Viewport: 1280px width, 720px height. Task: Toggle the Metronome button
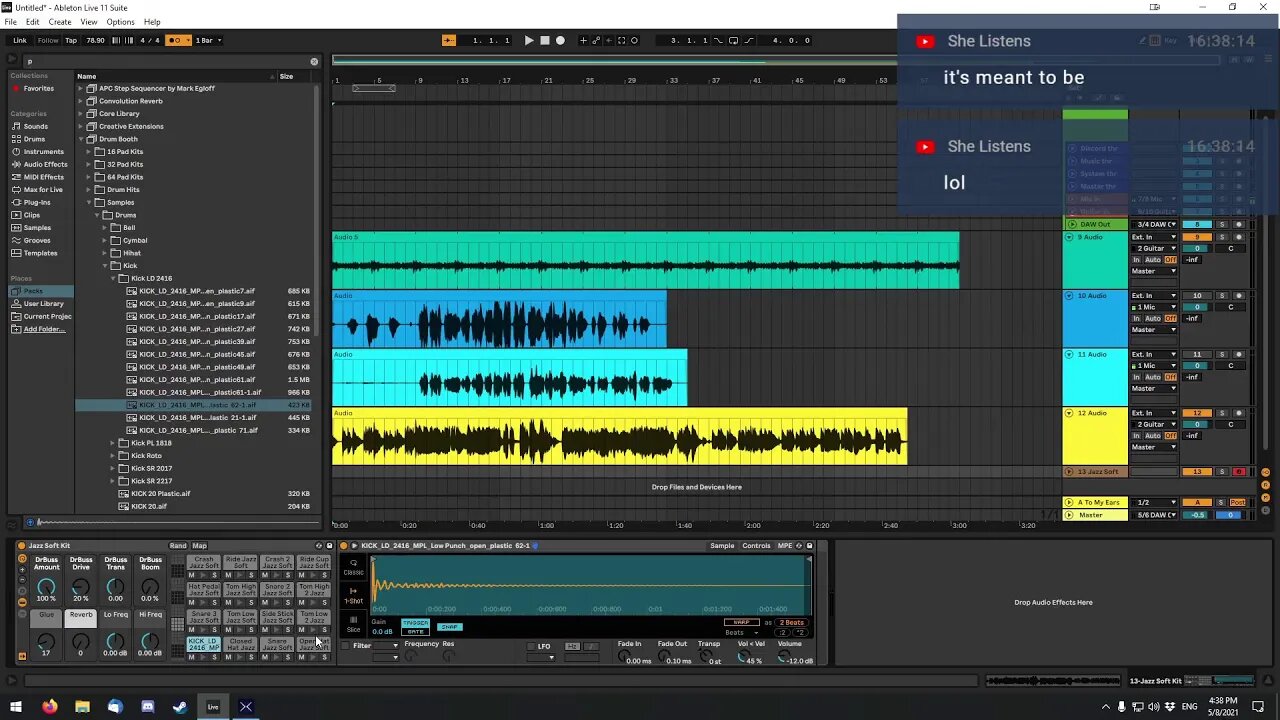pyautogui.click(x=178, y=40)
